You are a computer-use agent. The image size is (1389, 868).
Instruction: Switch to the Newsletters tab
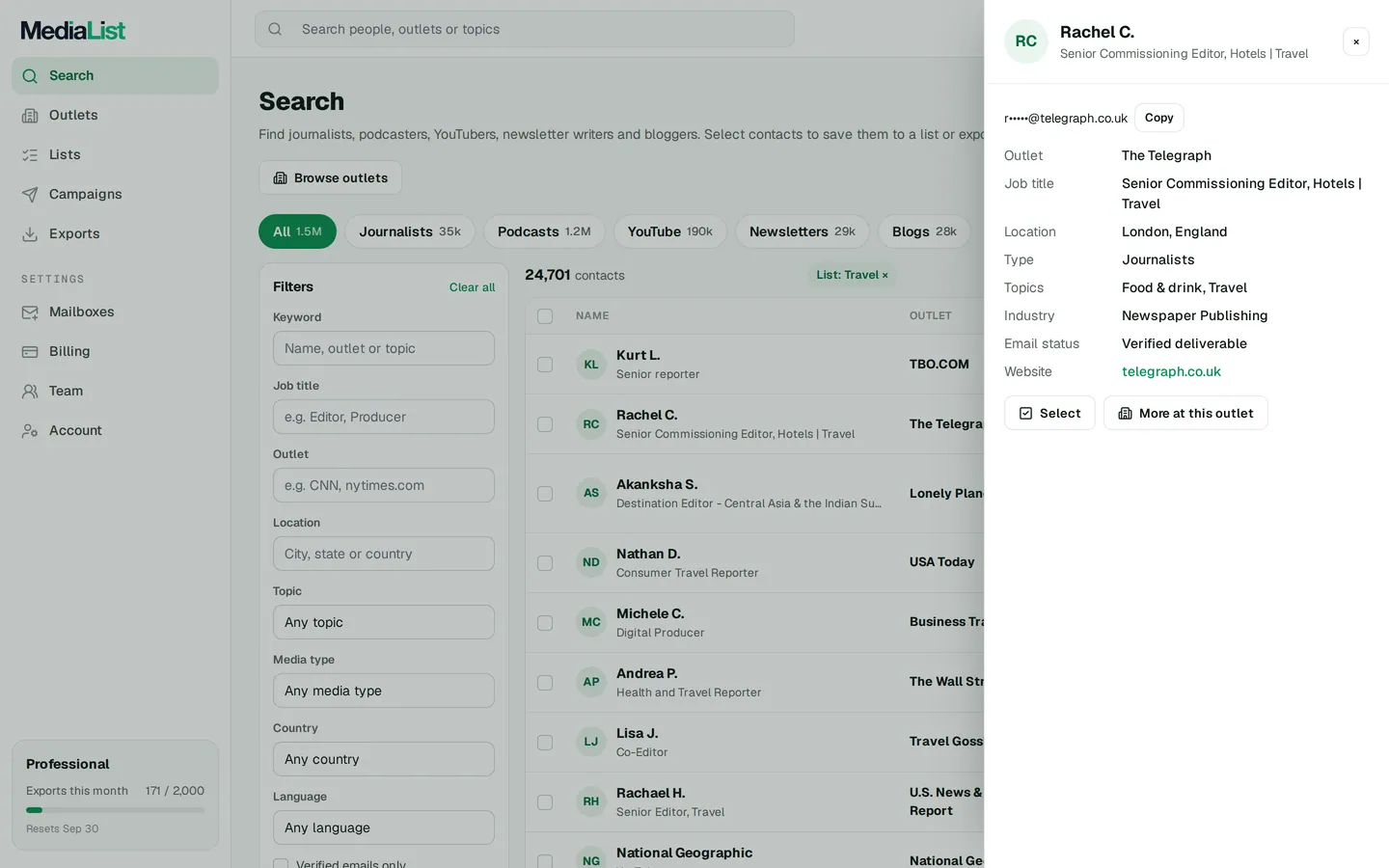coord(803,231)
